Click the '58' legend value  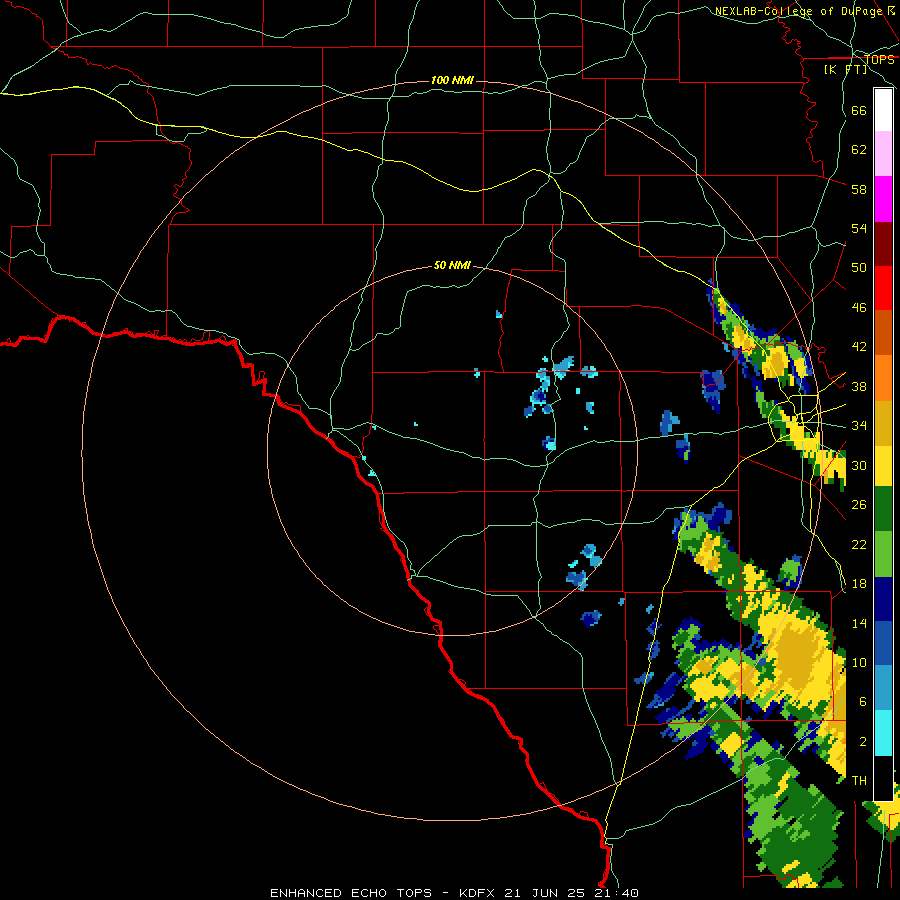[x=859, y=189]
